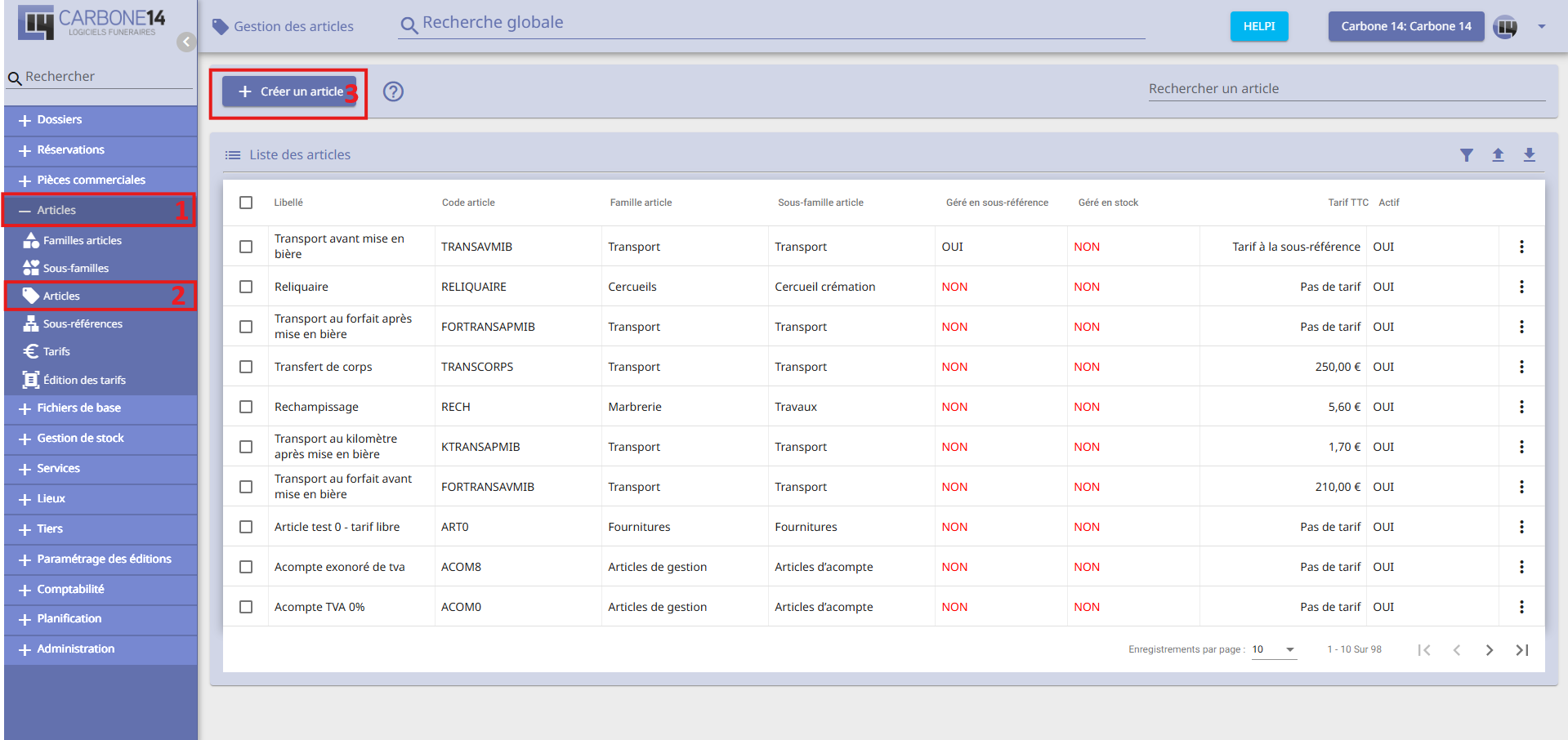Open the filter funnel icon in the list header
Image resolution: width=1568 pixels, height=740 pixels.
(1467, 155)
